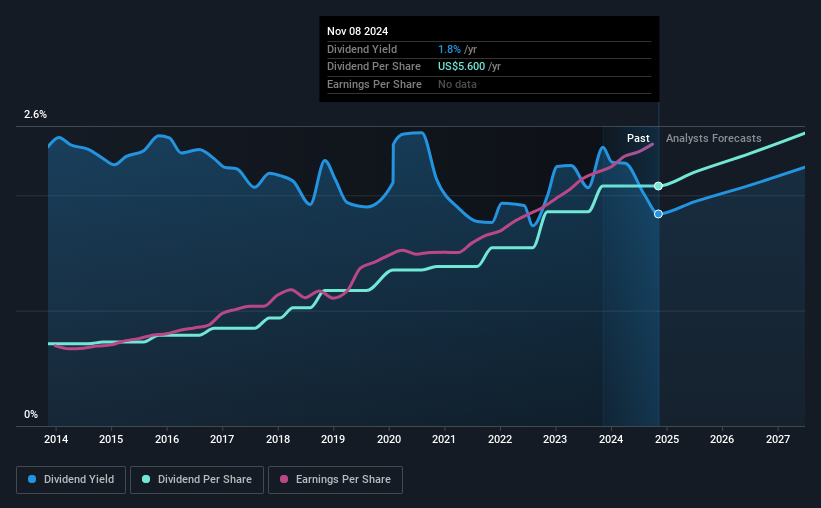Click the Nov 08 2024 tooltip date

[358, 31]
